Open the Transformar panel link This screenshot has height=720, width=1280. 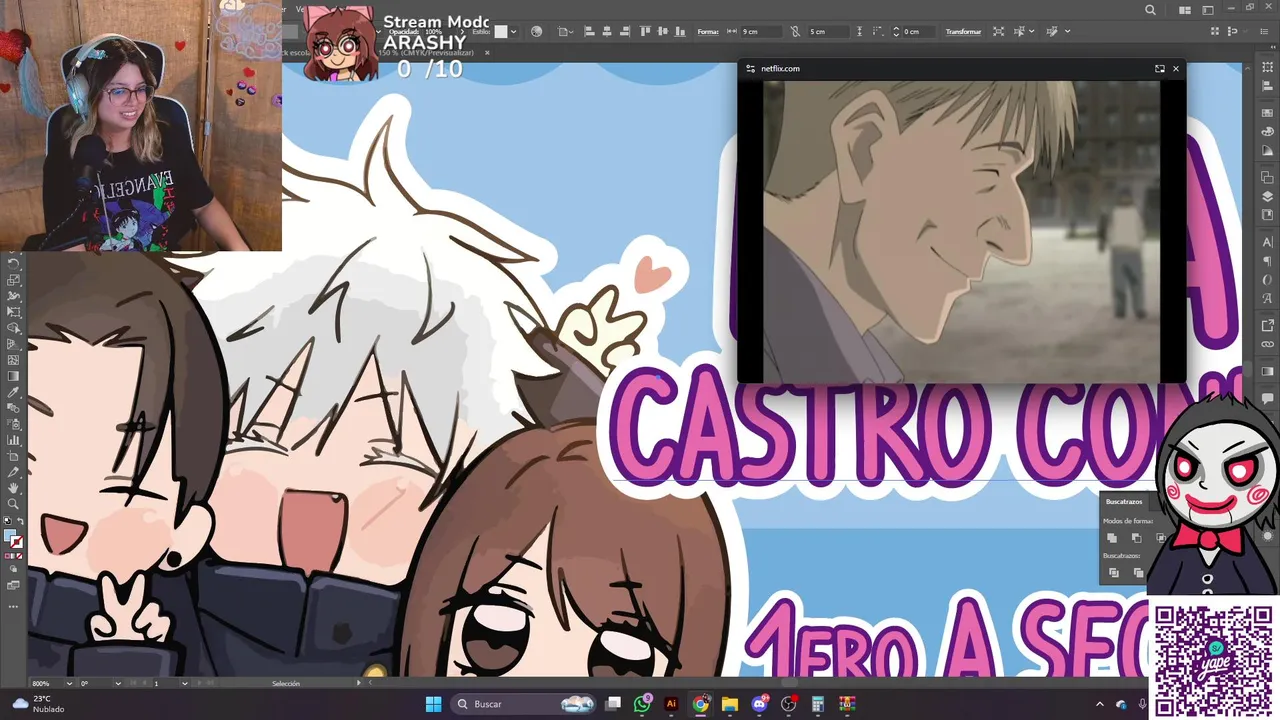pyautogui.click(x=963, y=31)
